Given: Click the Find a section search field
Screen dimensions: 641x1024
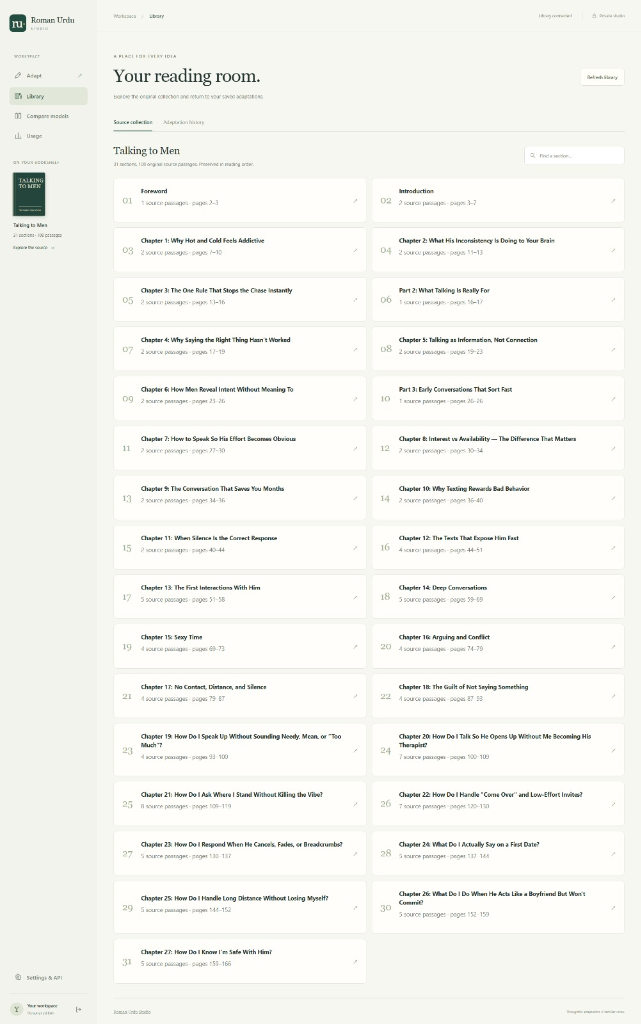Looking at the screenshot, I should point(574,155).
